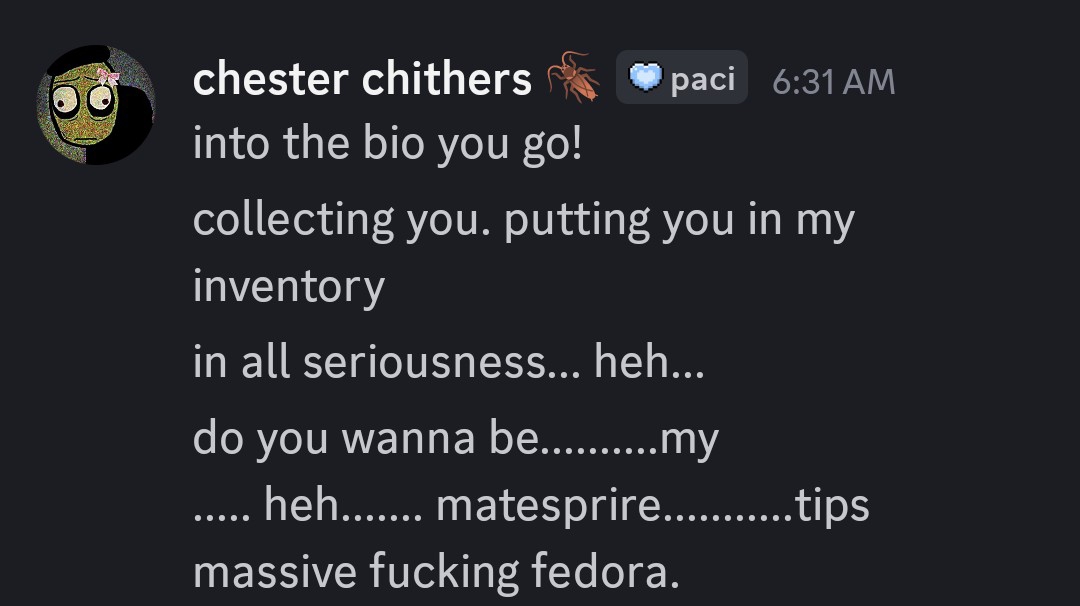Click the username "chester chithers"
Screen dimensions: 1080x606
[361, 79]
